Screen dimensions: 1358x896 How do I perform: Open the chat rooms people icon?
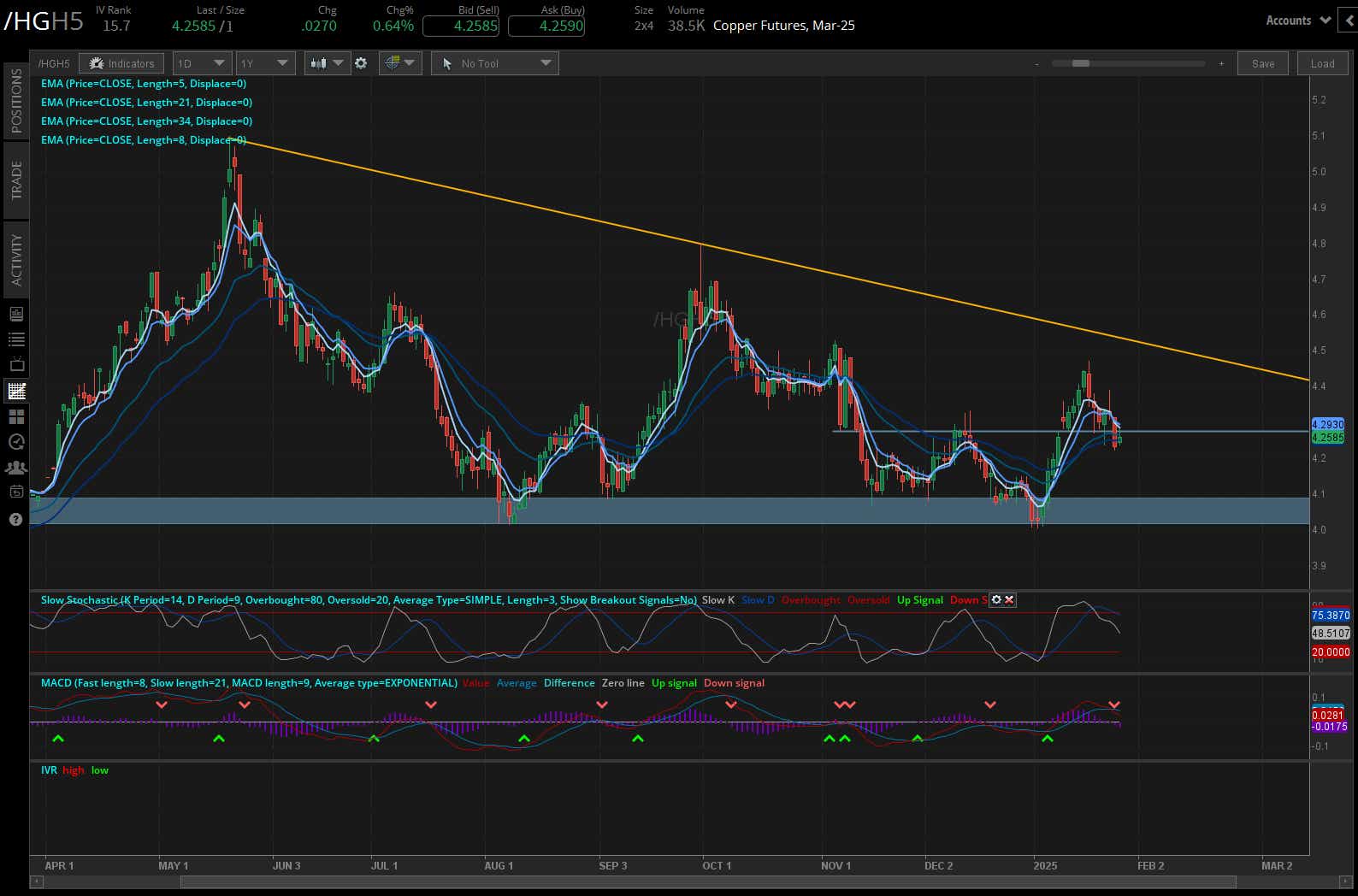click(16, 468)
